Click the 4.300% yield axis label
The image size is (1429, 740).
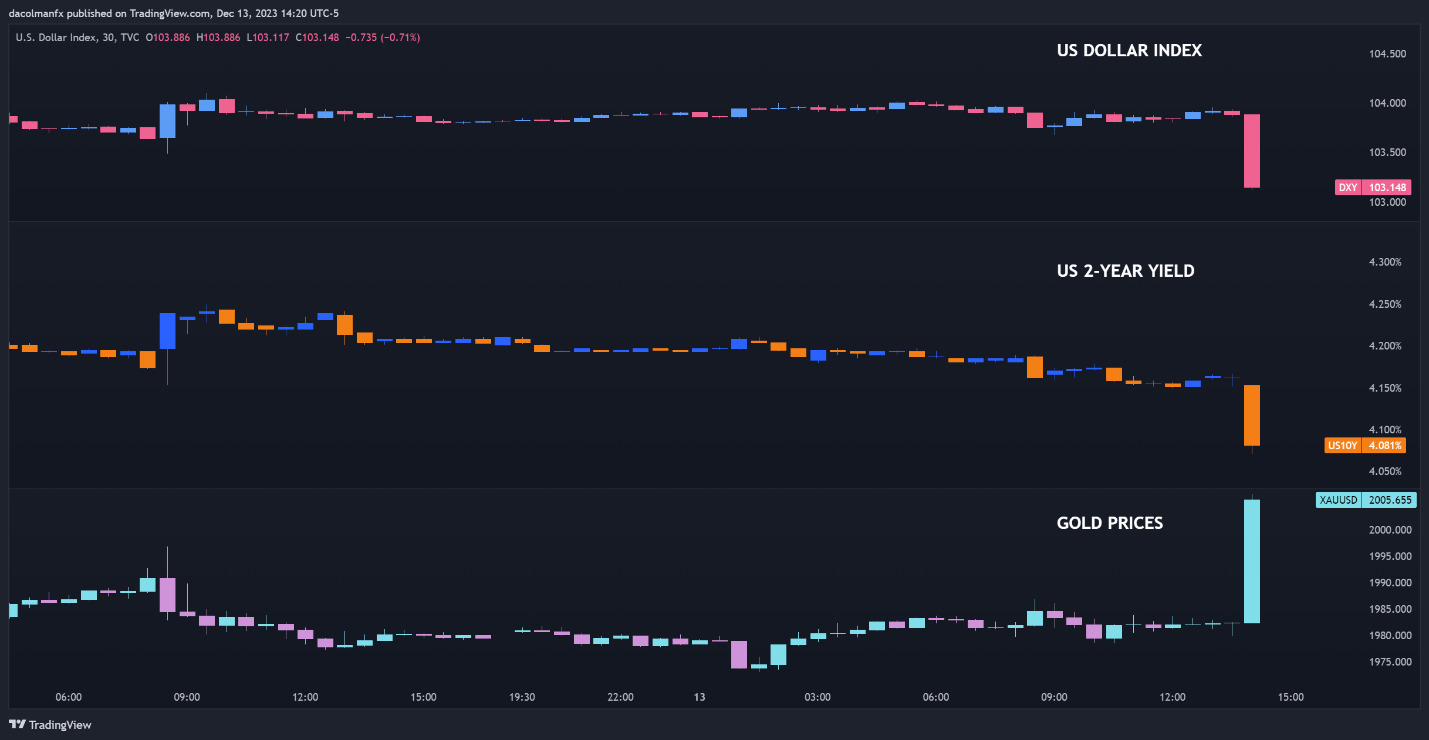tap(1384, 262)
